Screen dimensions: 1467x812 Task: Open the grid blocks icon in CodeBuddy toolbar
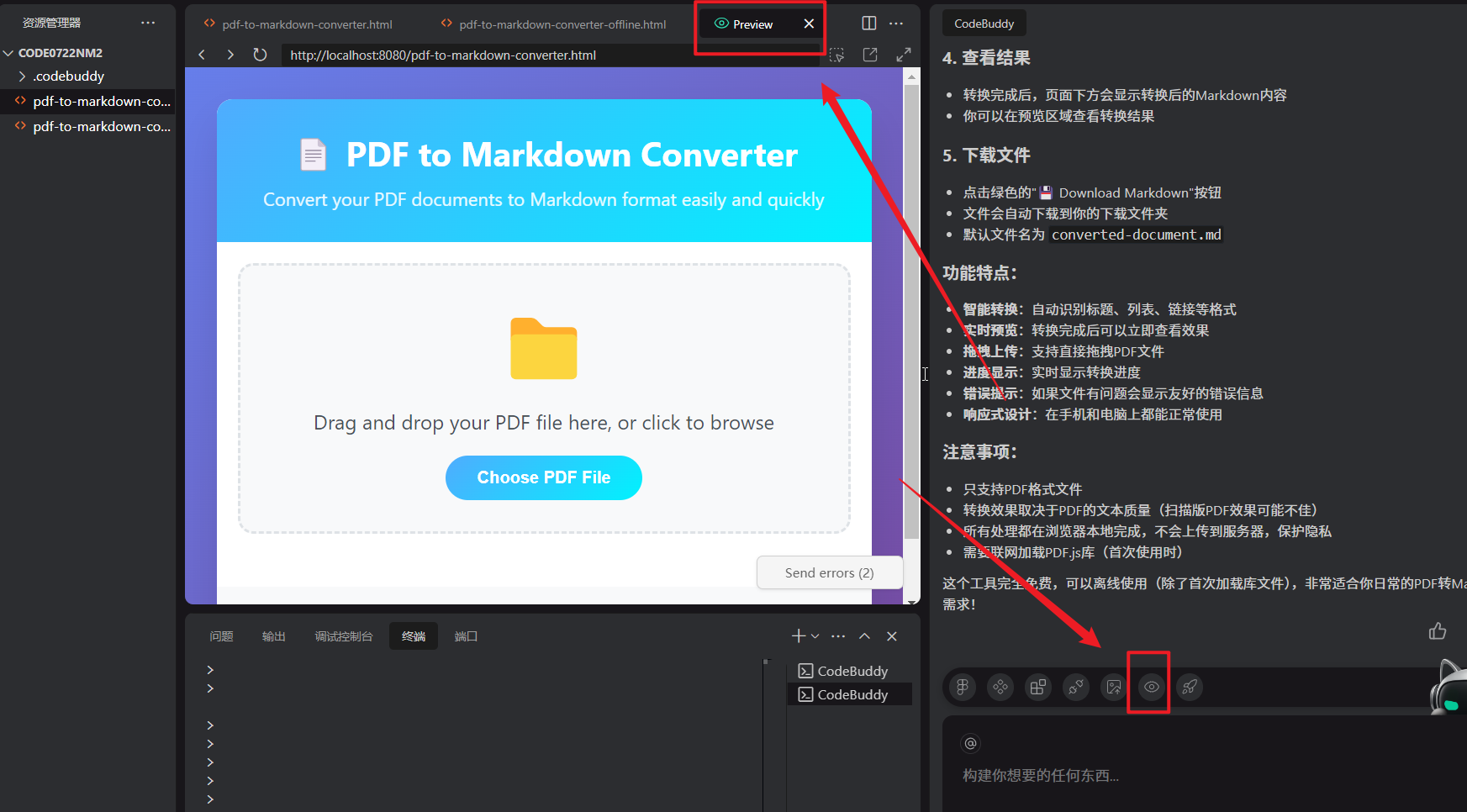tap(1038, 687)
